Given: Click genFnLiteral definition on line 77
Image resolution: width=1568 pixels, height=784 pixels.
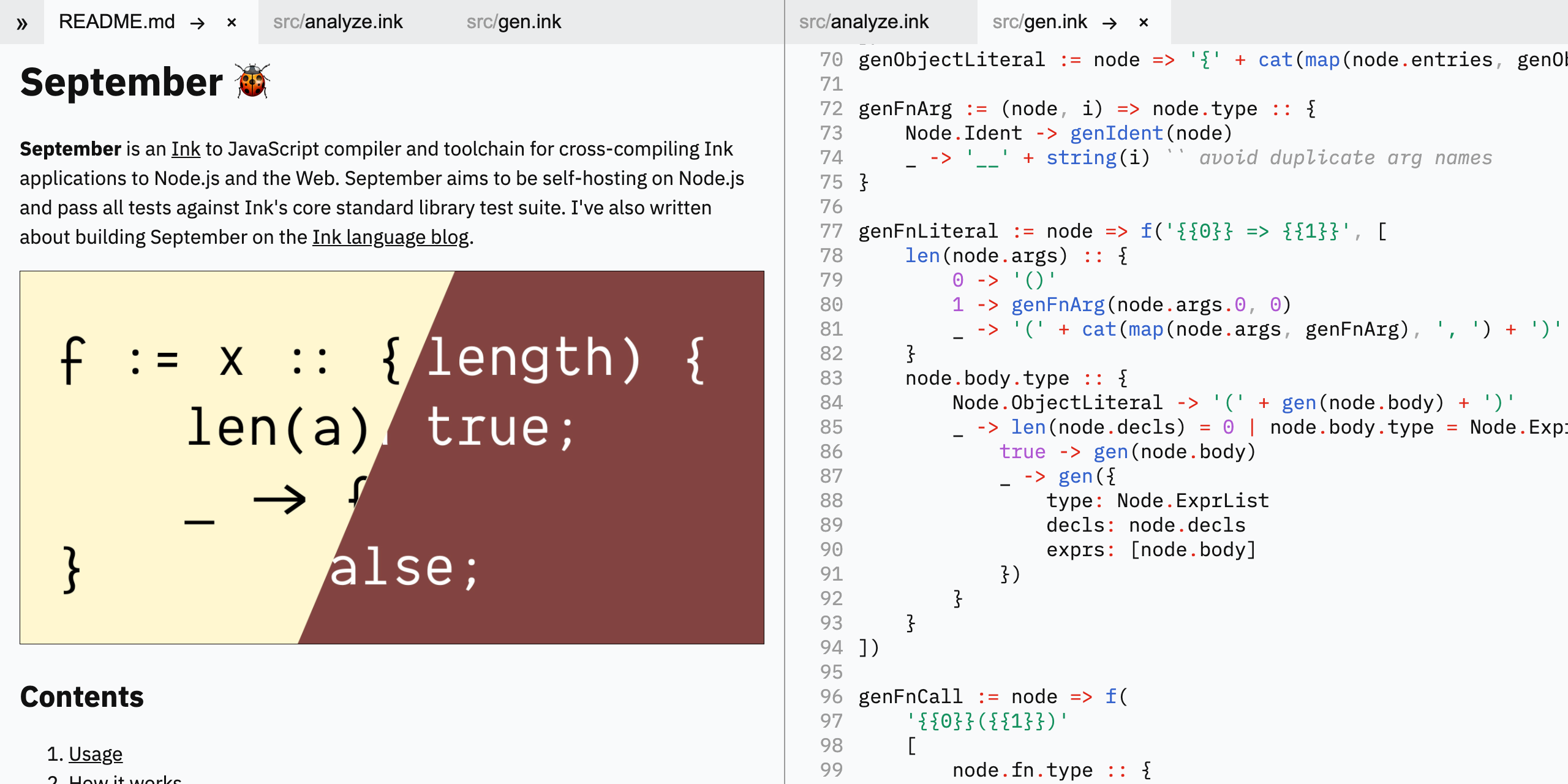Looking at the screenshot, I should tap(929, 232).
